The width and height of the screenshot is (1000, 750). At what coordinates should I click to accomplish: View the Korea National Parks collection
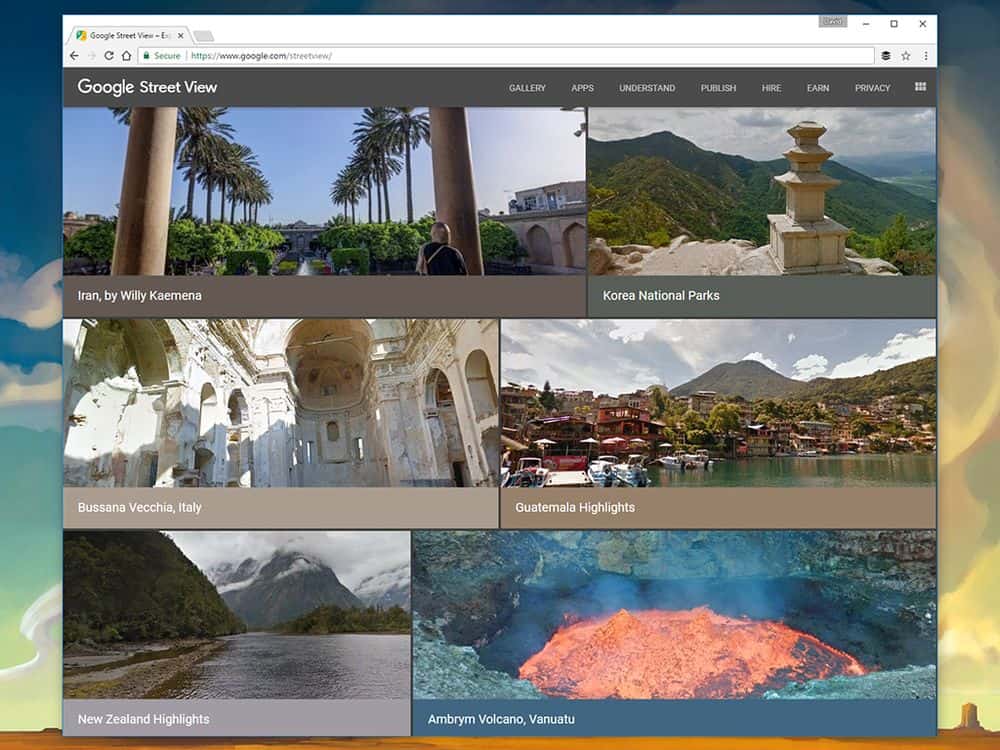coord(761,210)
